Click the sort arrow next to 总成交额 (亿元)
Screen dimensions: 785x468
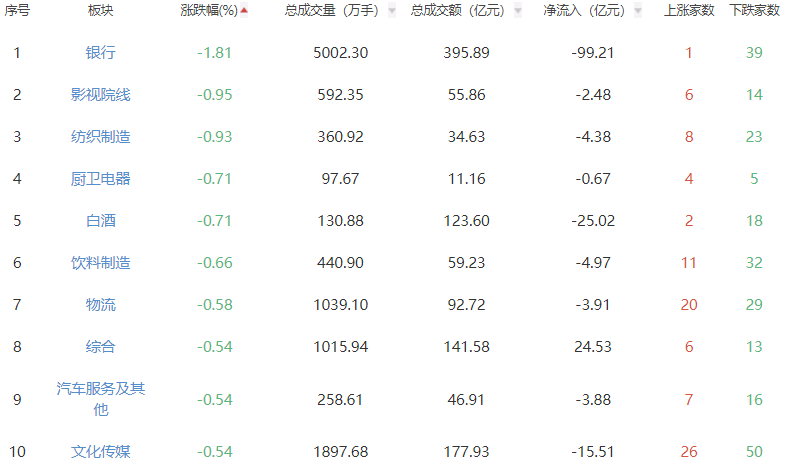click(518, 11)
